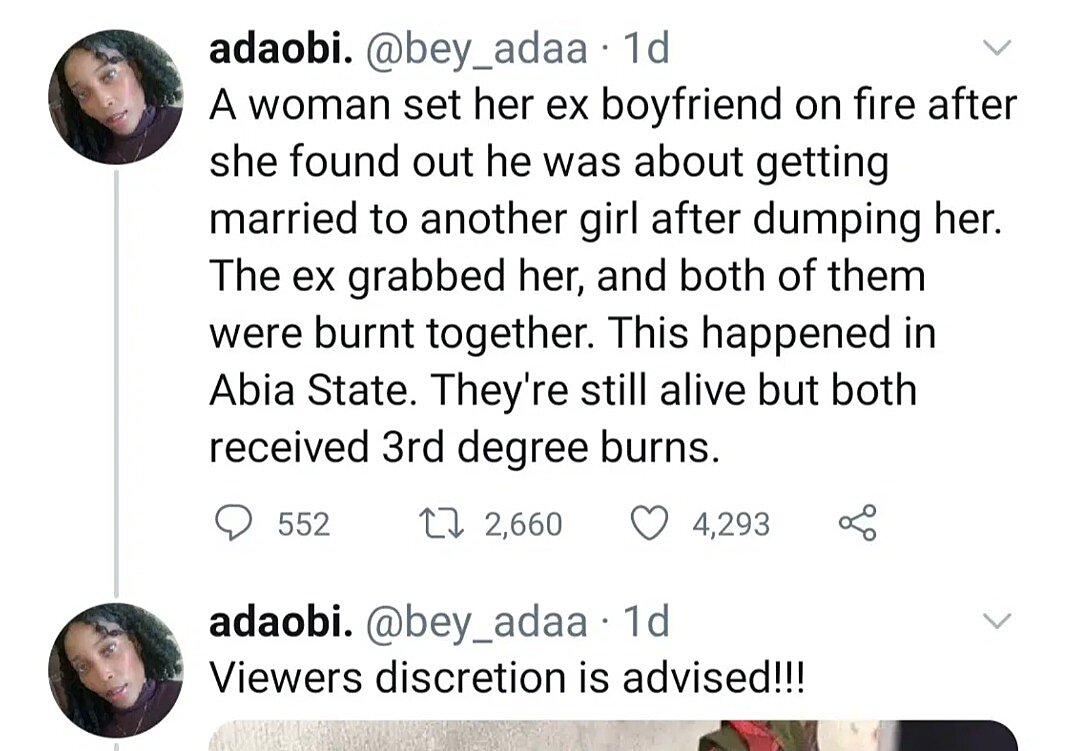The image size is (1080, 751).
Task: Open the share icon on the first tweet
Action: [857, 523]
